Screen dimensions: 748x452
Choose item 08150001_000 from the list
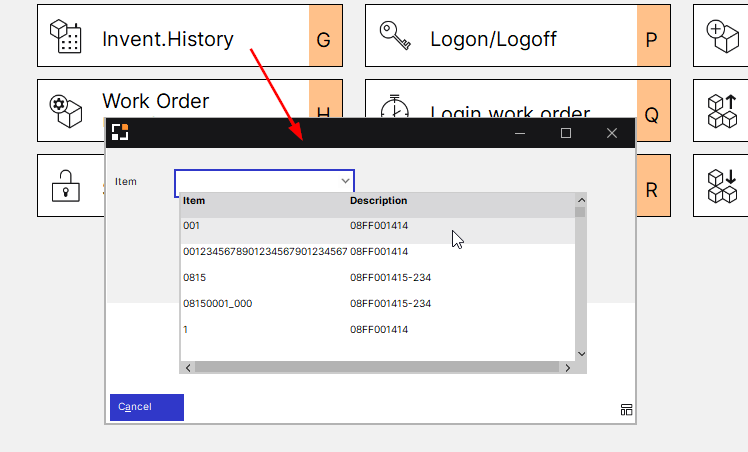[217, 303]
